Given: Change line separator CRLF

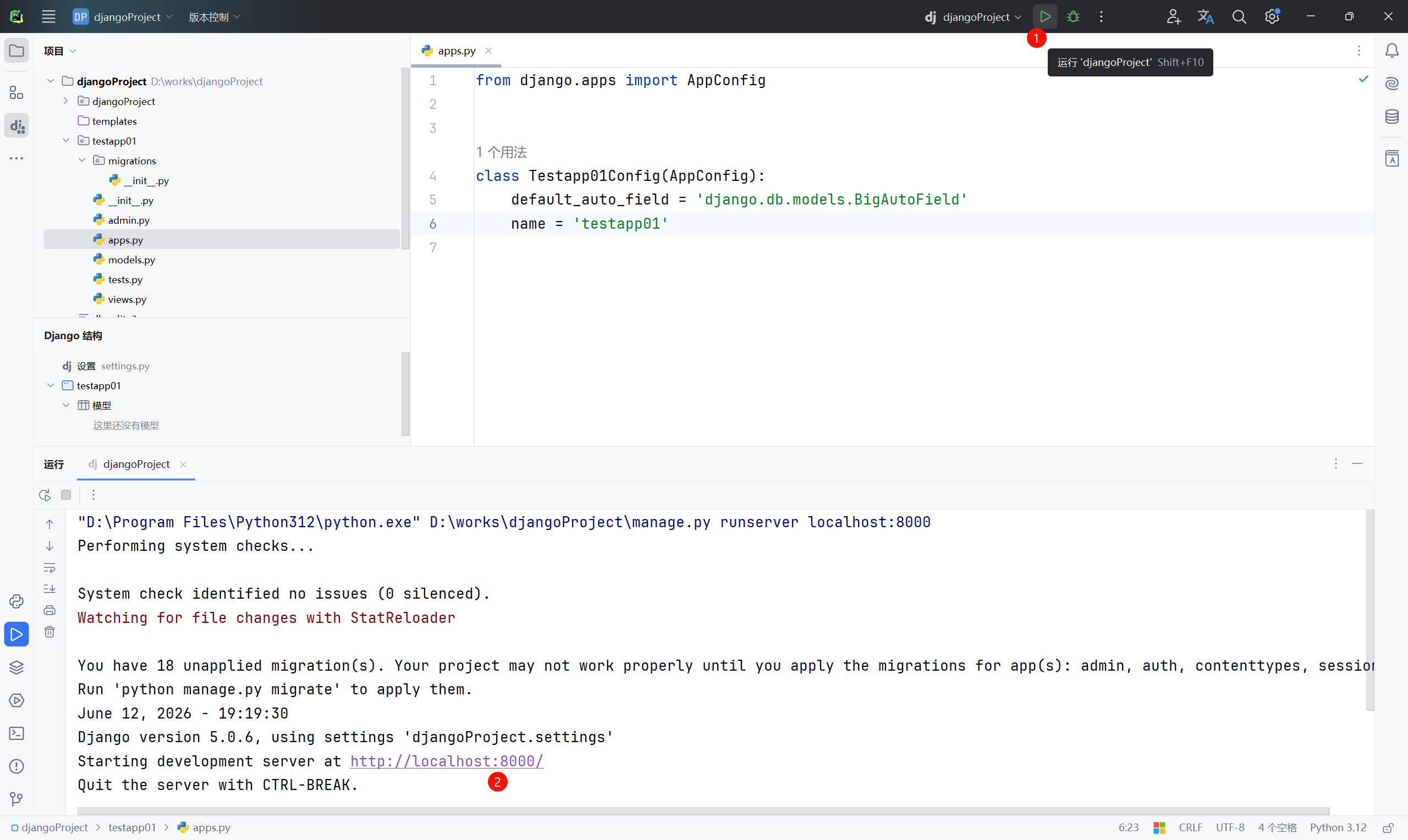Looking at the screenshot, I should click(1191, 827).
